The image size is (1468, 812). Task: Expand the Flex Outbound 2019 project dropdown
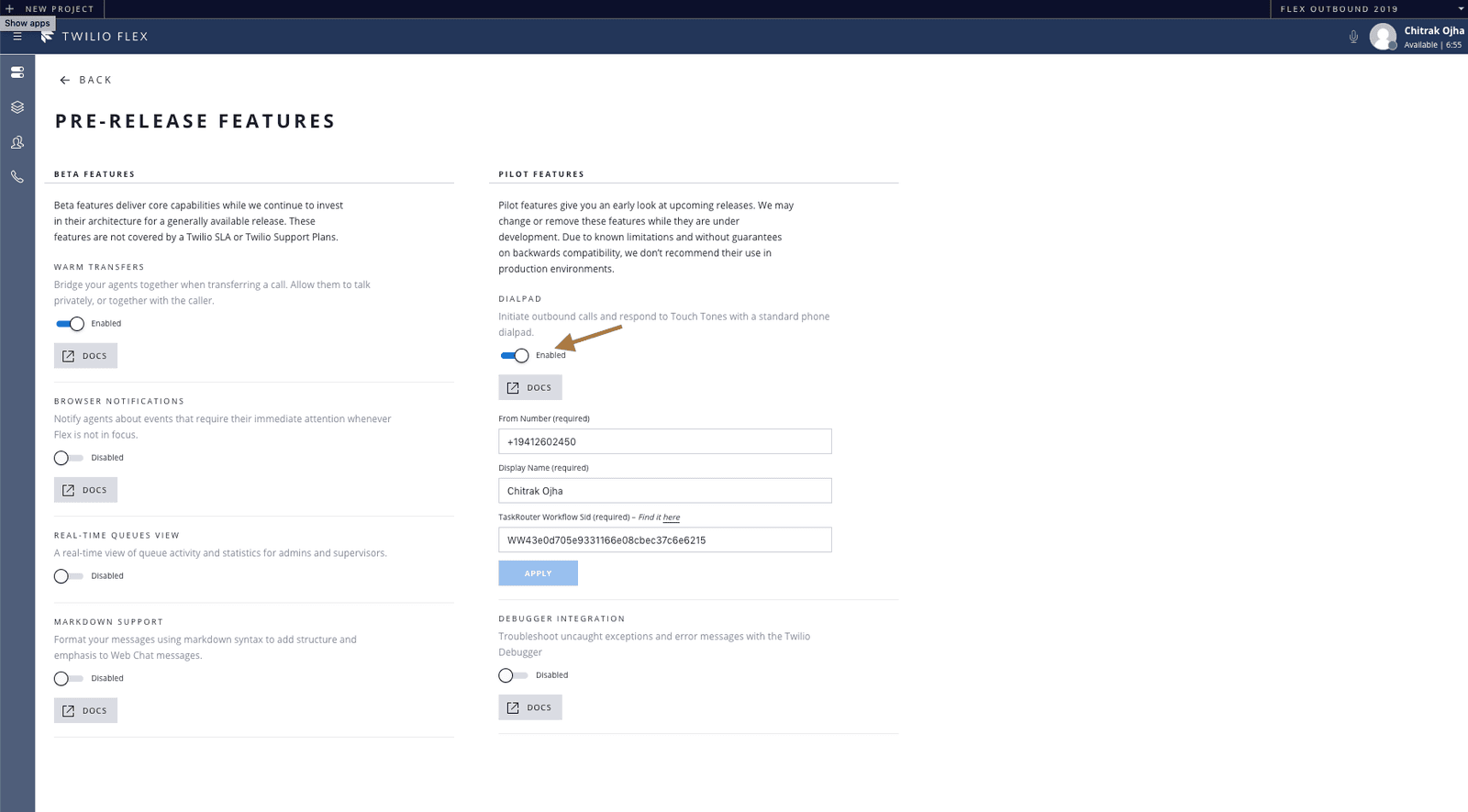click(1461, 9)
